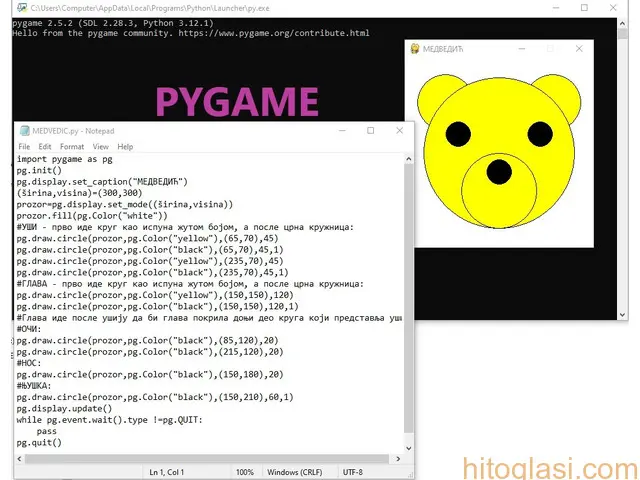
Task: Close the Notepad window
Action: tap(400, 131)
